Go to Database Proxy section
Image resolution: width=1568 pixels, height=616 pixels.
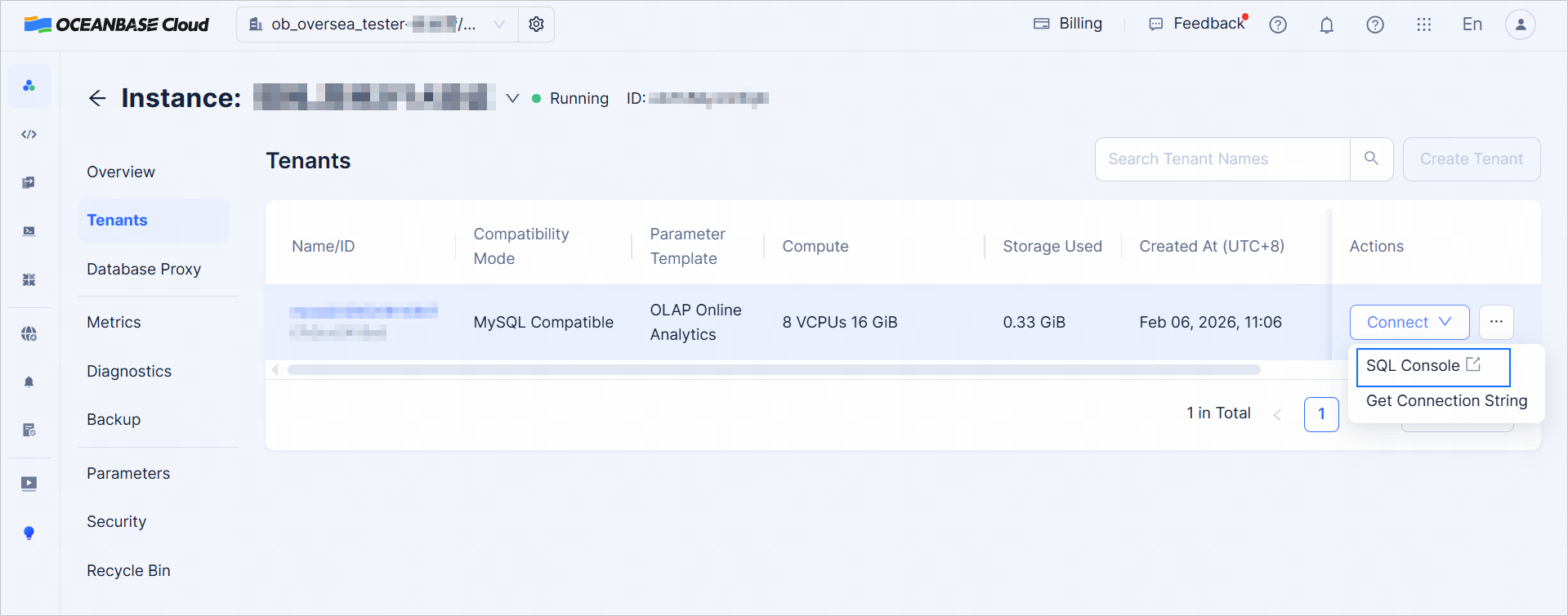coord(144,269)
